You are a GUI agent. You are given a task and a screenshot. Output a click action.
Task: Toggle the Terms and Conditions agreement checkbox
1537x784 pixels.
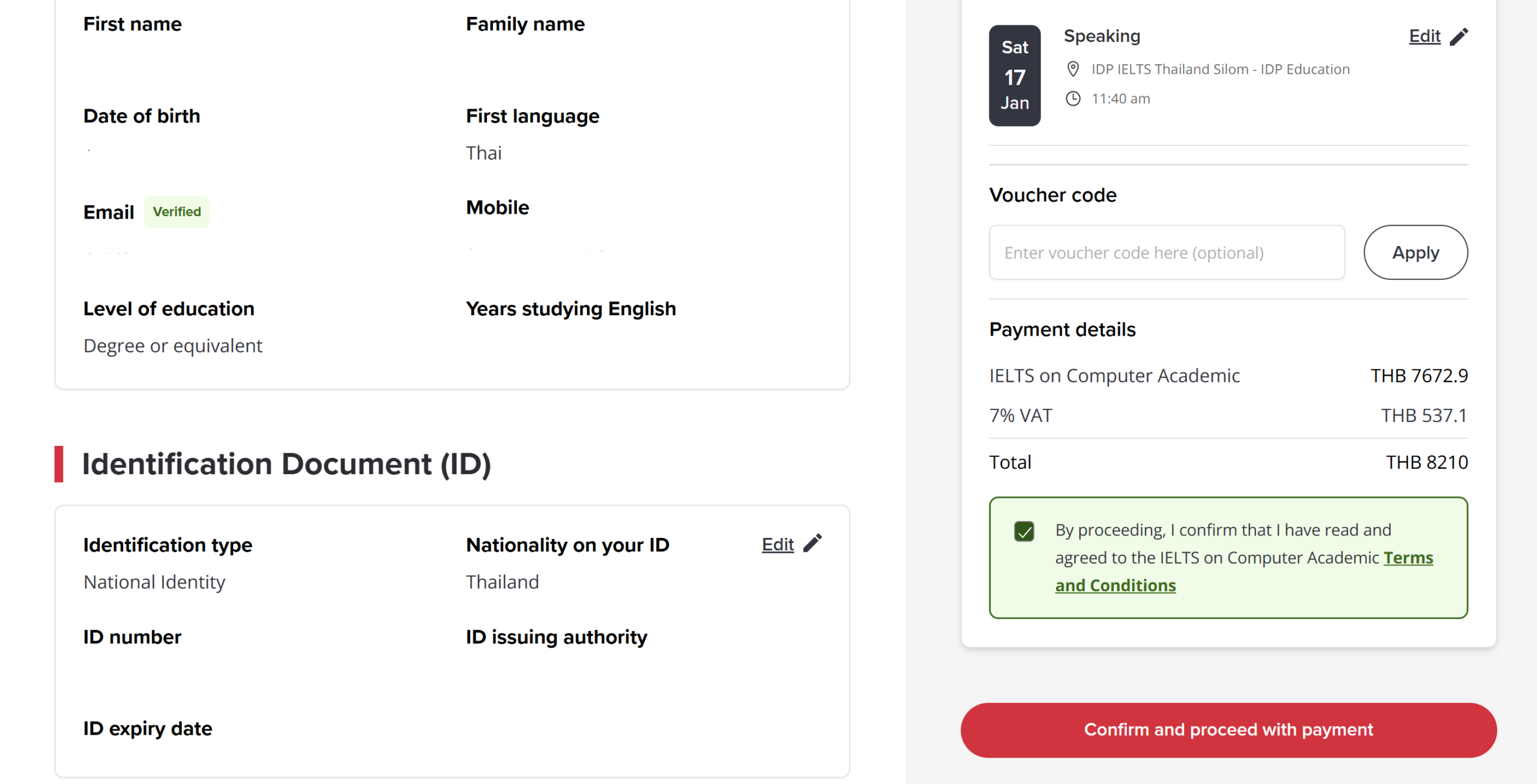pyautogui.click(x=1024, y=531)
